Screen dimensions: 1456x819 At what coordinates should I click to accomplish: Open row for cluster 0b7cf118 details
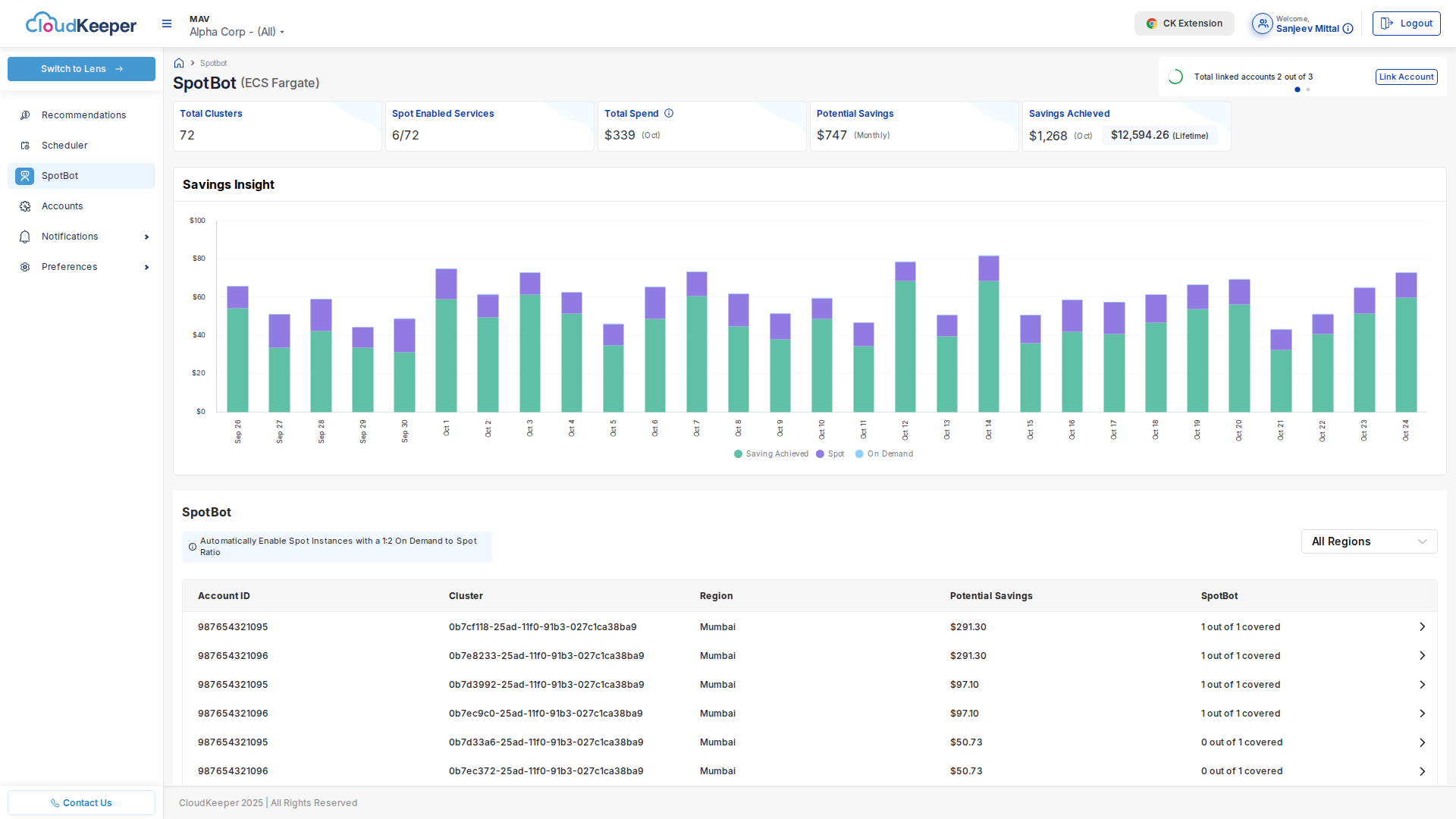1422,627
